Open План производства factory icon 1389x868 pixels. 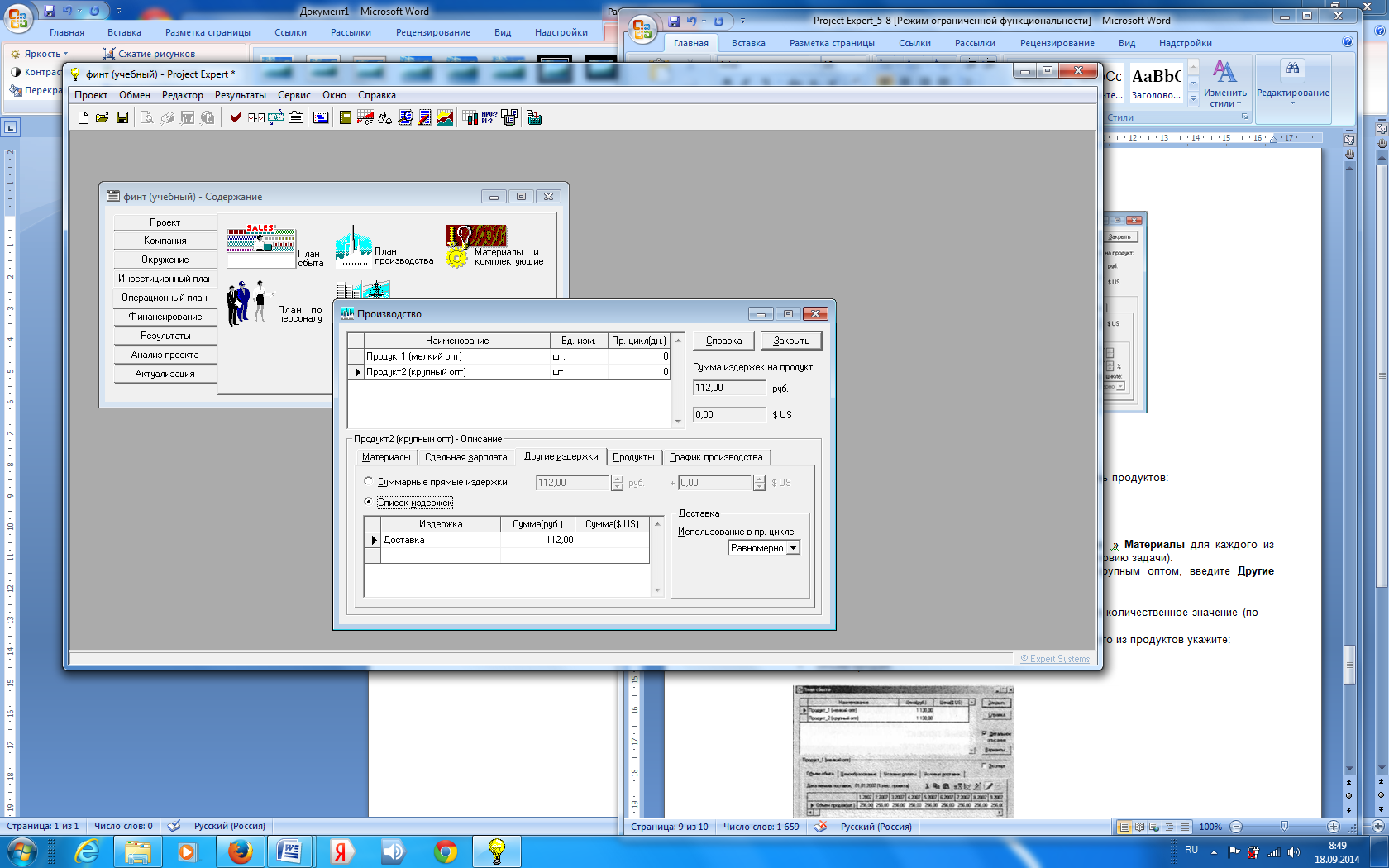[353, 246]
